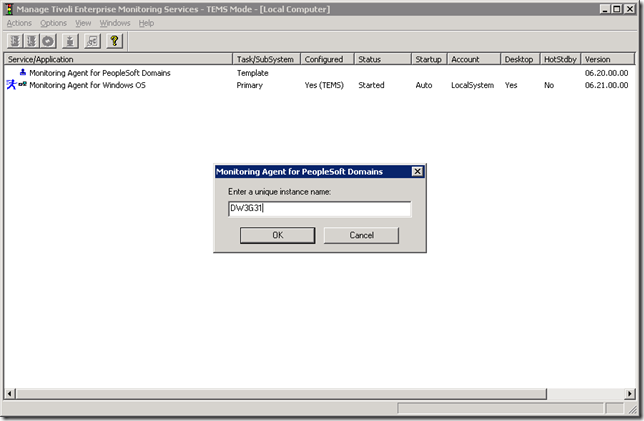Sort by Service/Application column header
The height and width of the screenshot is (421, 644).
pyautogui.click(x=118, y=59)
